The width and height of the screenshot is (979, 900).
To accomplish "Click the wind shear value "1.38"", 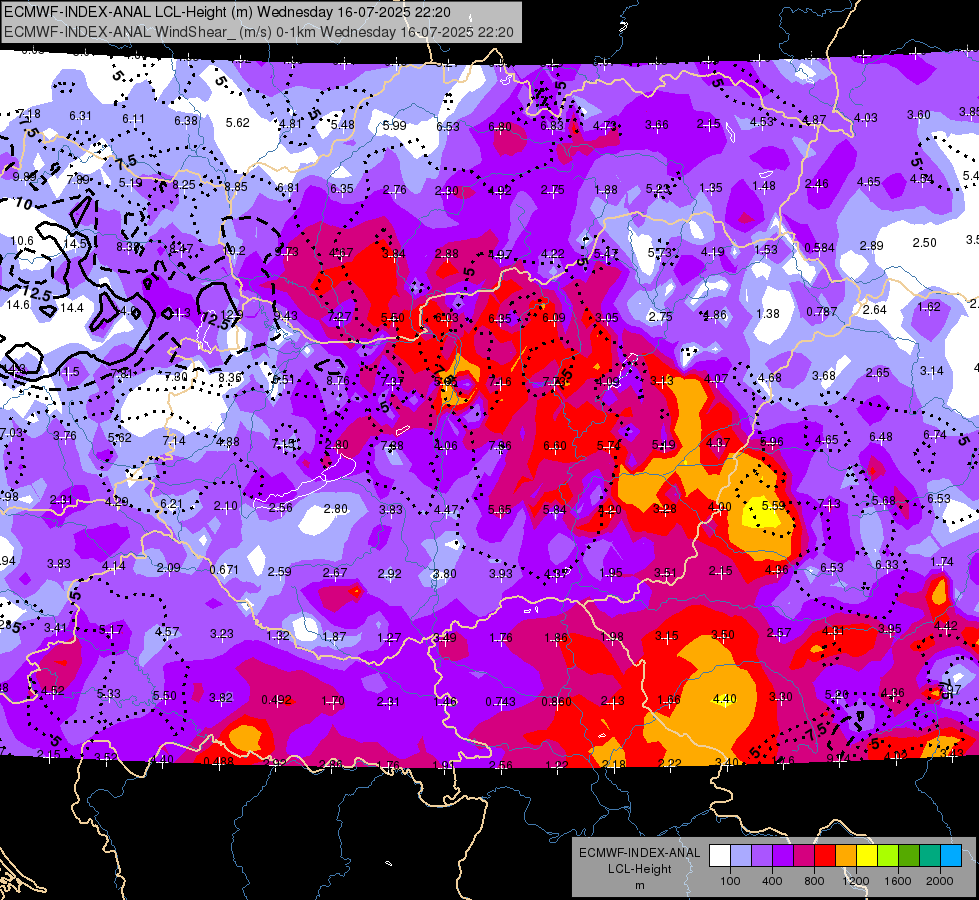I will click(768, 314).
